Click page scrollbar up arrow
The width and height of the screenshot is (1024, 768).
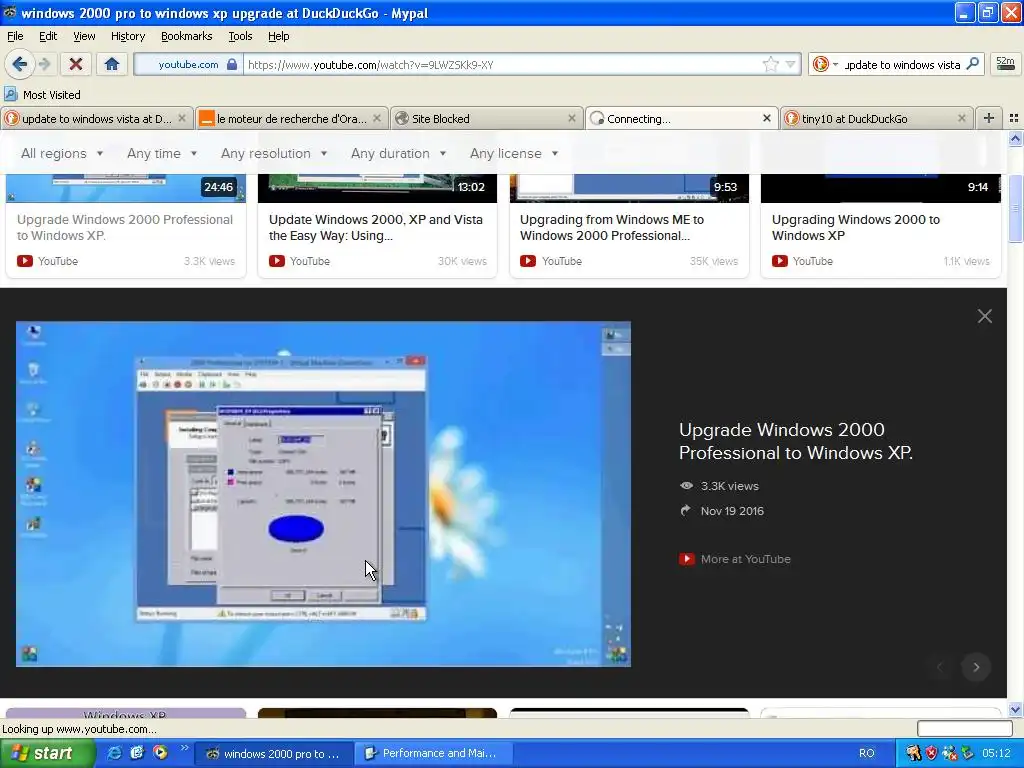pos(1015,138)
